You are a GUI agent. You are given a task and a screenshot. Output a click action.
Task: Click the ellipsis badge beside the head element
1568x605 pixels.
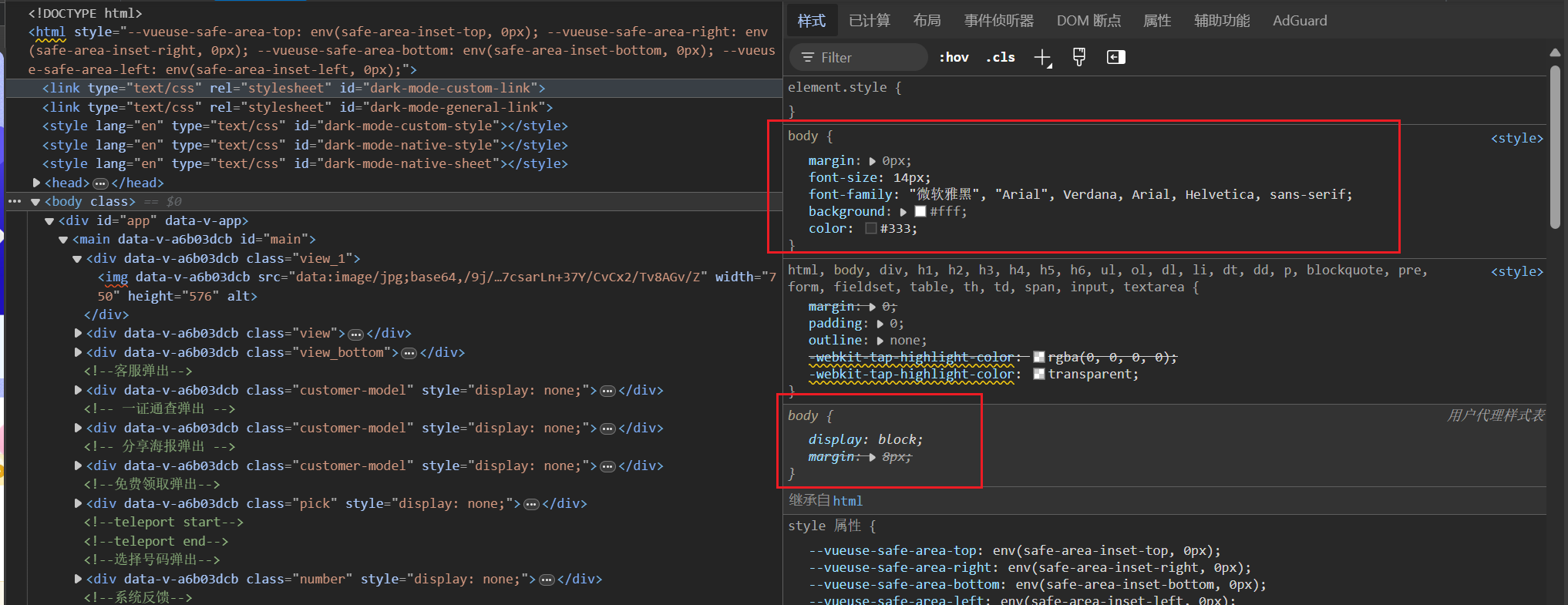tap(100, 183)
